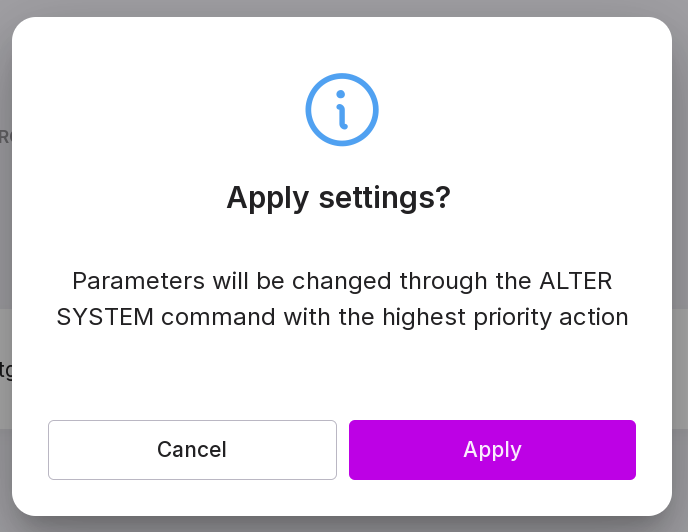Click the dimmed backdrop above the dialog
This screenshot has height=532, width=688.
[342, 7]
